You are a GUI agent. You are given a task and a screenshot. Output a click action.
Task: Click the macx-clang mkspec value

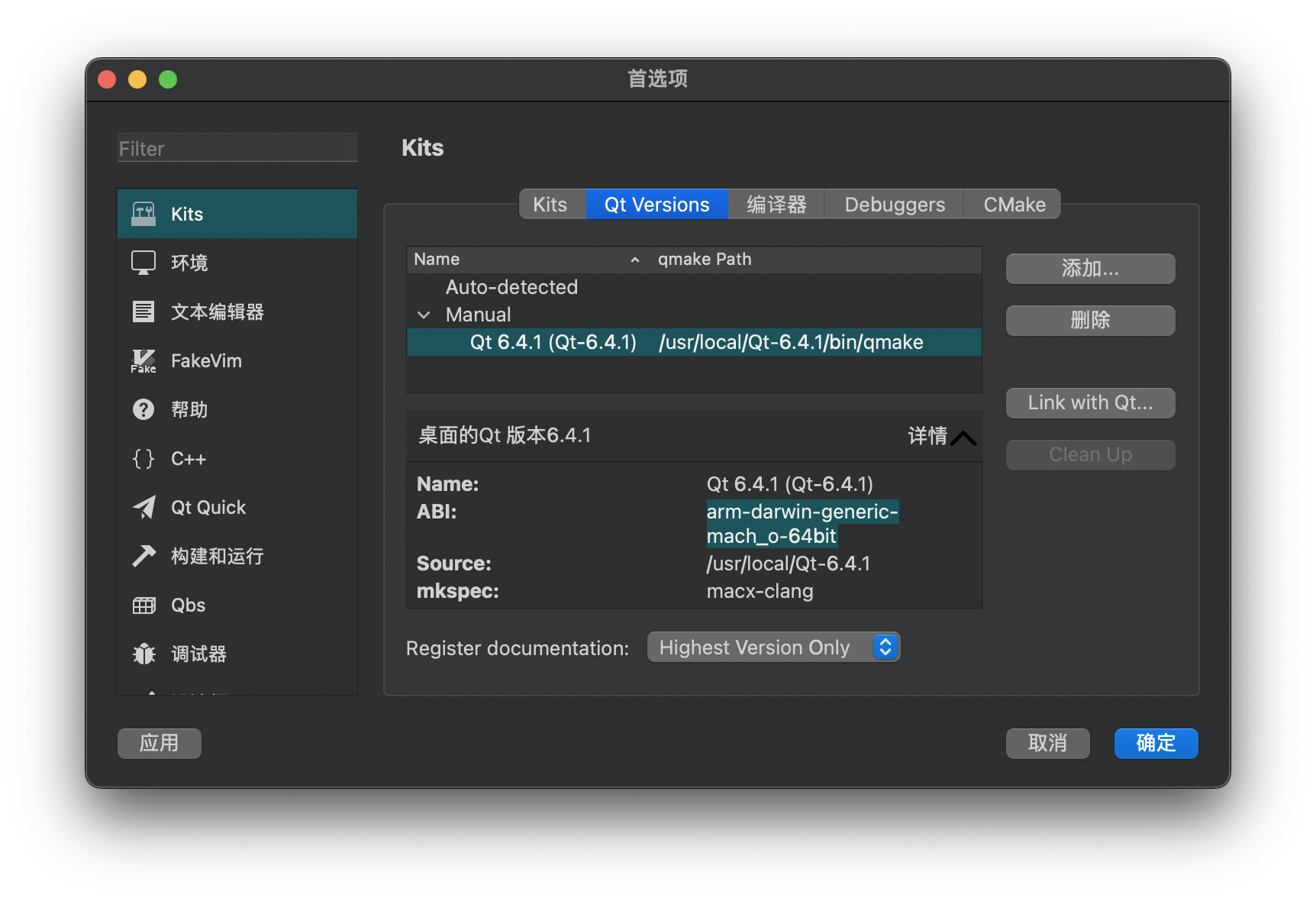tap(760, 591)
